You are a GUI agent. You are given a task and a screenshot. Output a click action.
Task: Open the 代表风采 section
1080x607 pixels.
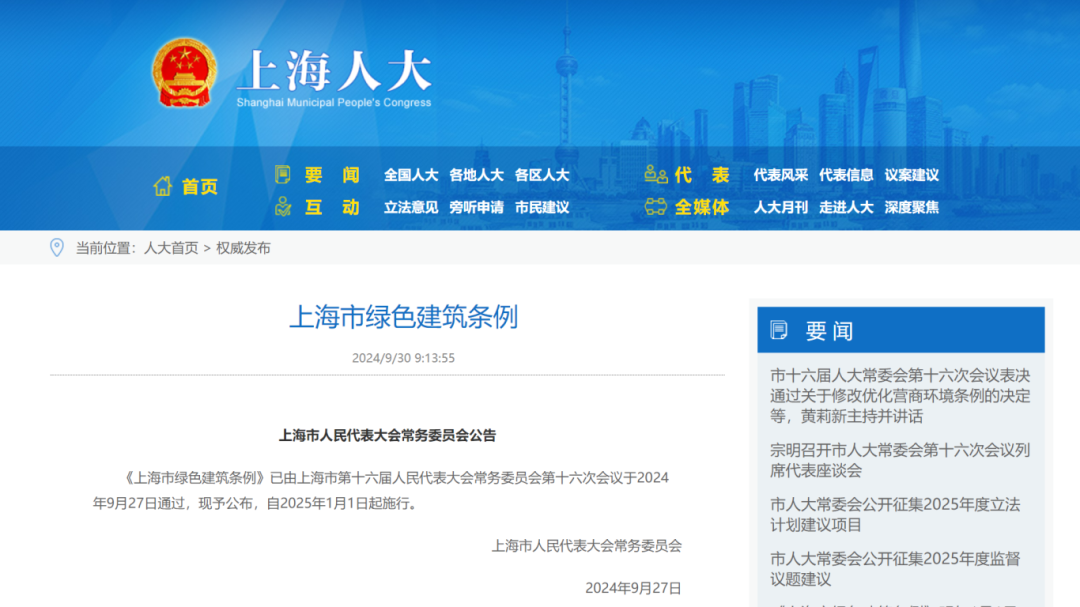point(781,174)
